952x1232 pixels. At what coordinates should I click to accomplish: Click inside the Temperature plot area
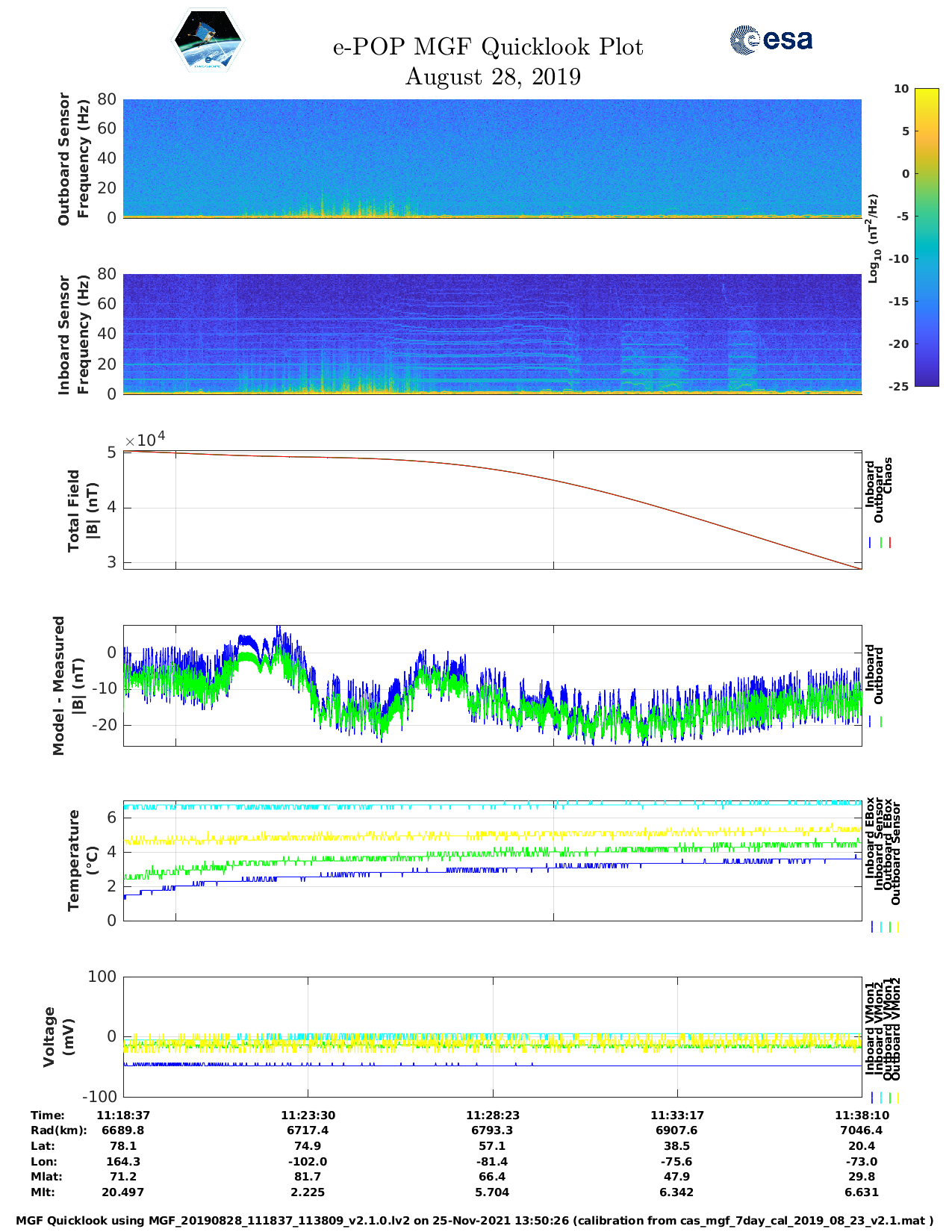492,861
